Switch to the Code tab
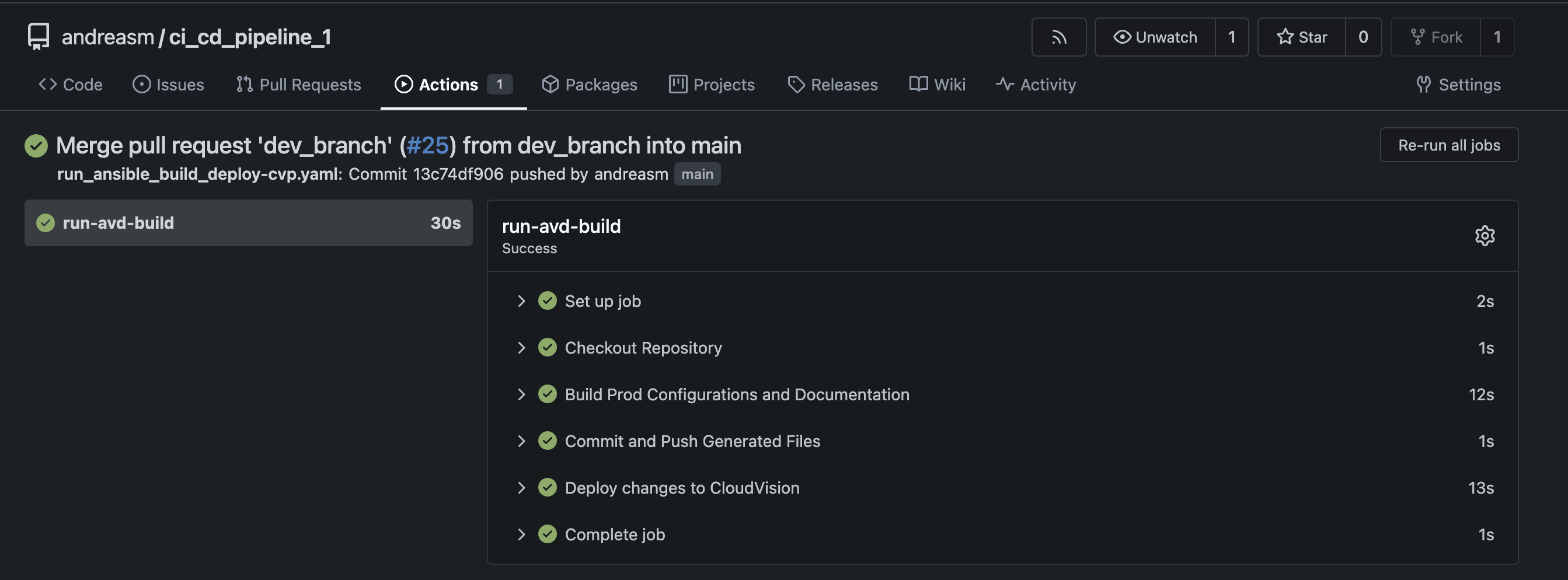The height and width of the screenshot is (580, 1568). [x=71, y=85]
